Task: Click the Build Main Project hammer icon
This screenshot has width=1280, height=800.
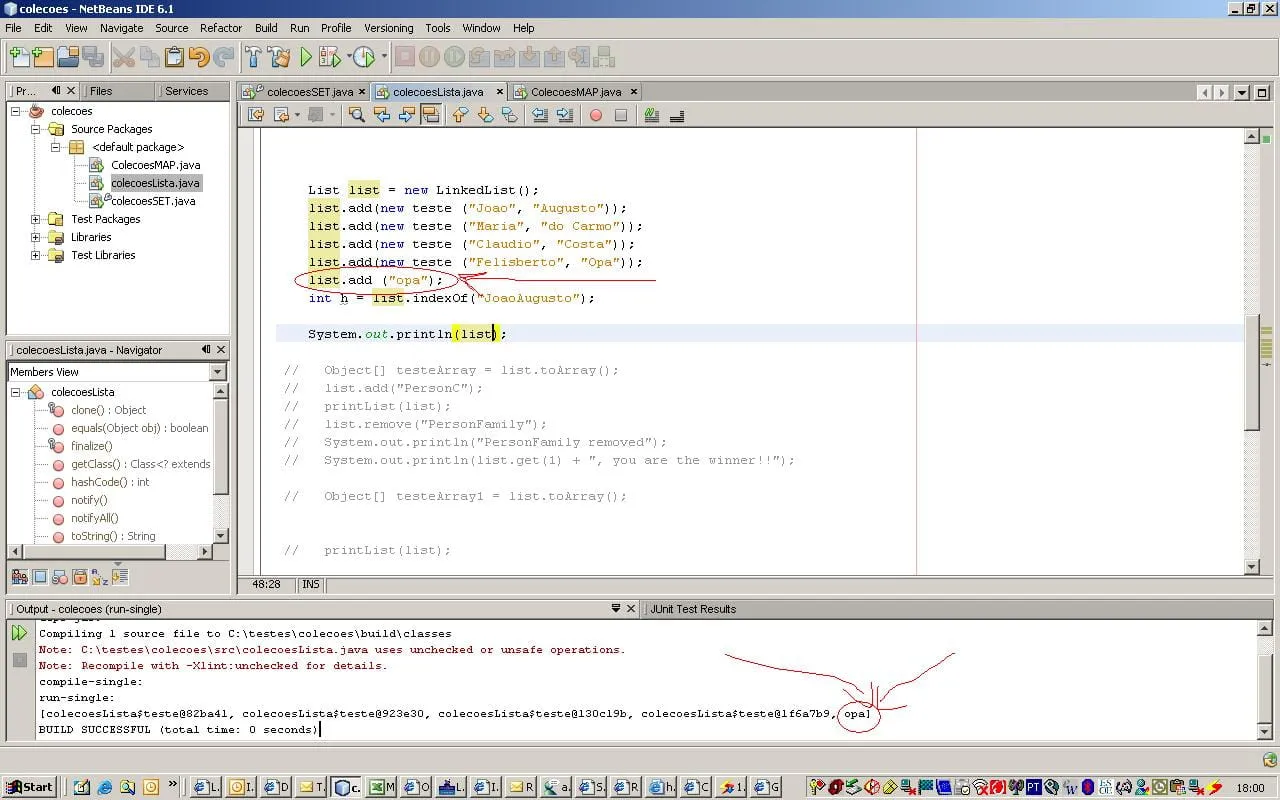Action: coord(254,57)
